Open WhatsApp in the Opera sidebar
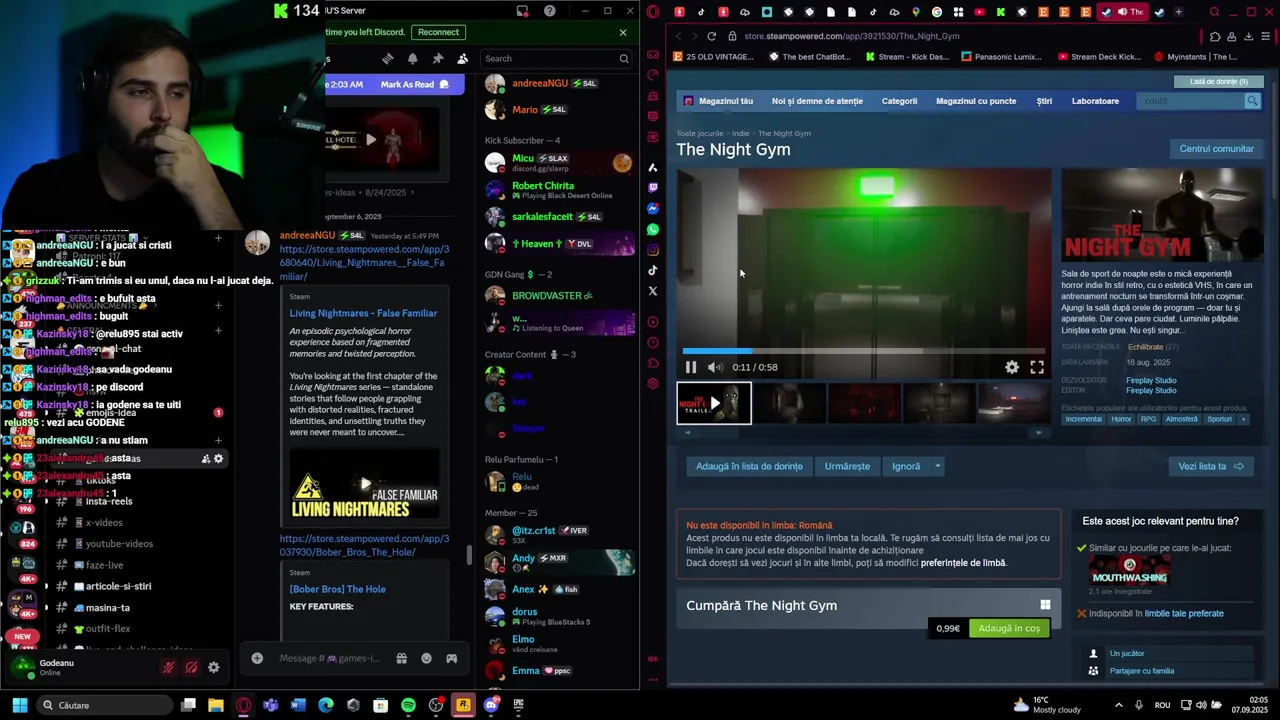This screenshot has height=720, width=1280. coord(653,229)
